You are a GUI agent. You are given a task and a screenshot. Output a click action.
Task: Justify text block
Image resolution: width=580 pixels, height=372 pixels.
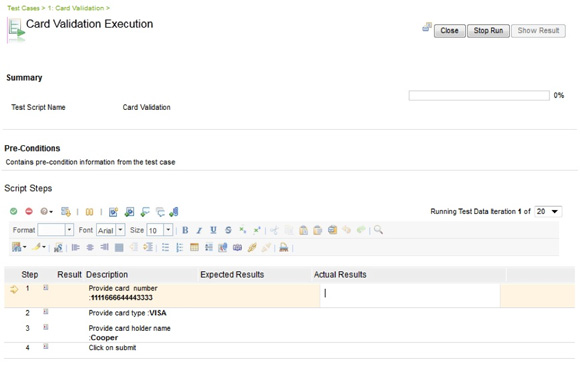tap(119, 247)
